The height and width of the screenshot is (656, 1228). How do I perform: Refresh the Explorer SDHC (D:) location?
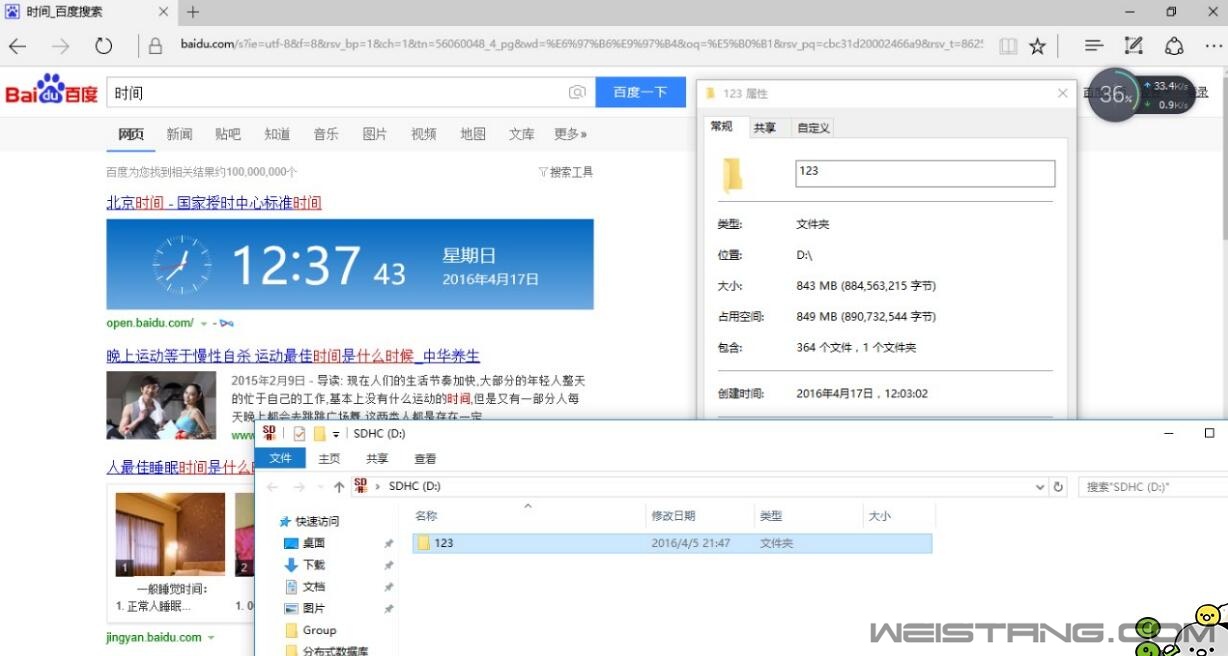(x=1059, y=487)
